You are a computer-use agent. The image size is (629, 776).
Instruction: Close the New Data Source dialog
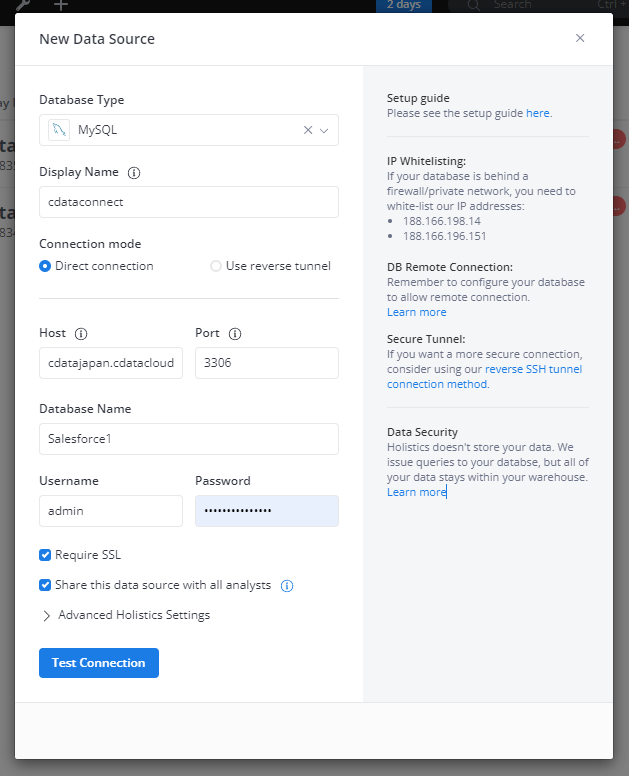tap(580, 38)
